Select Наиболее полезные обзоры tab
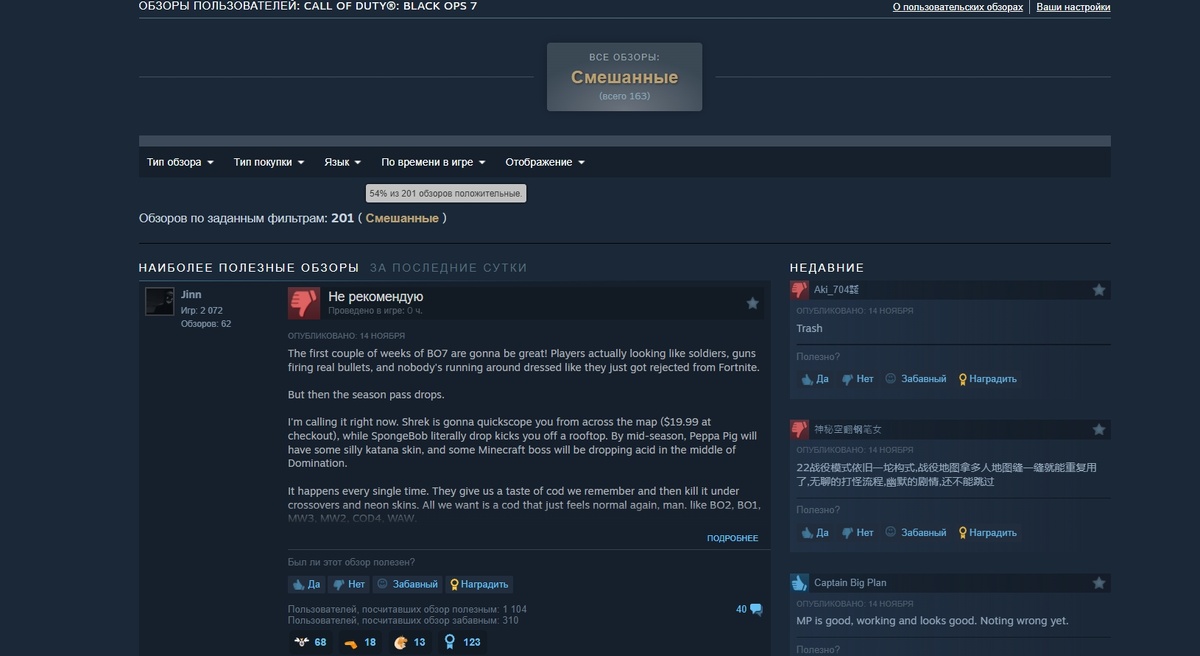The height and width of the screenshot is (656, 1200). [x=248, y=268]
